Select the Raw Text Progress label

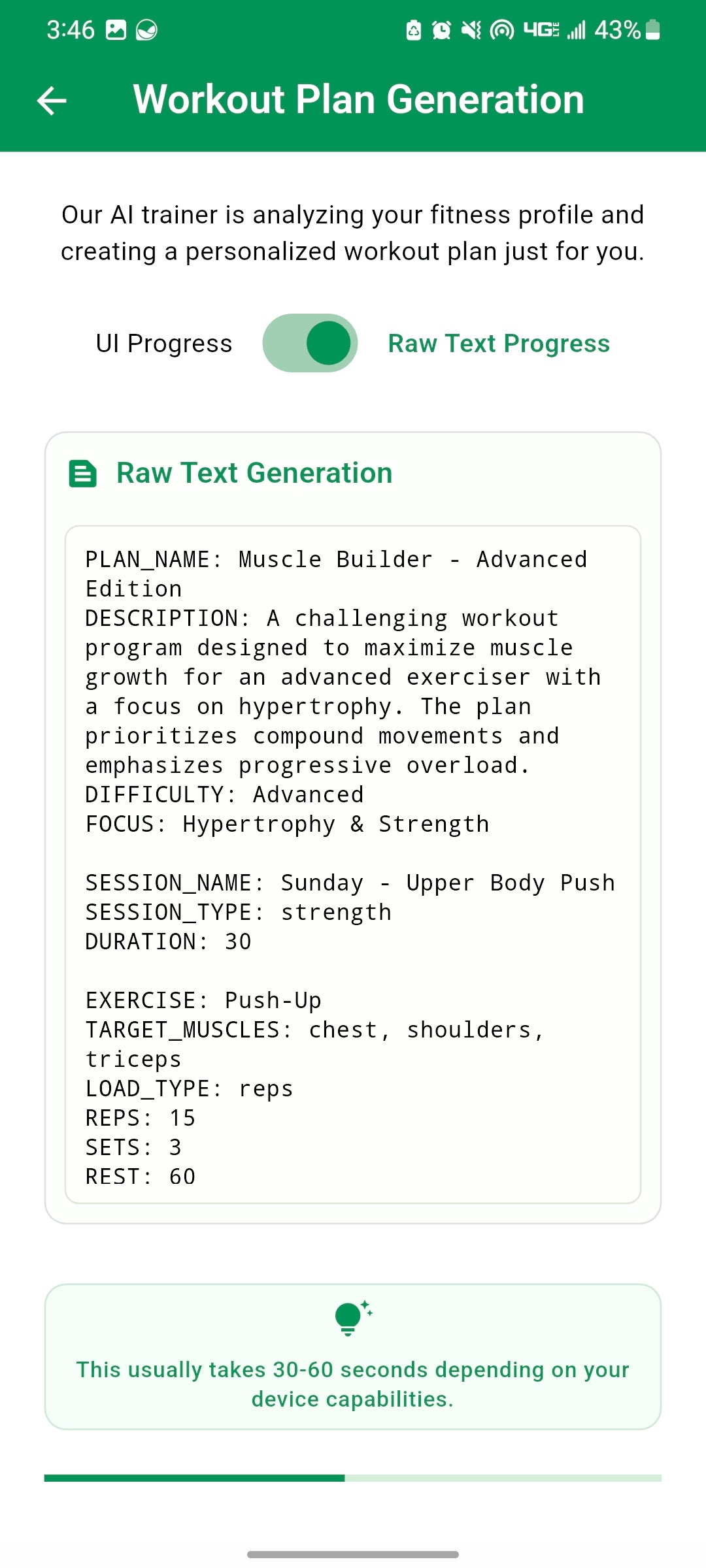coord(499,344)
